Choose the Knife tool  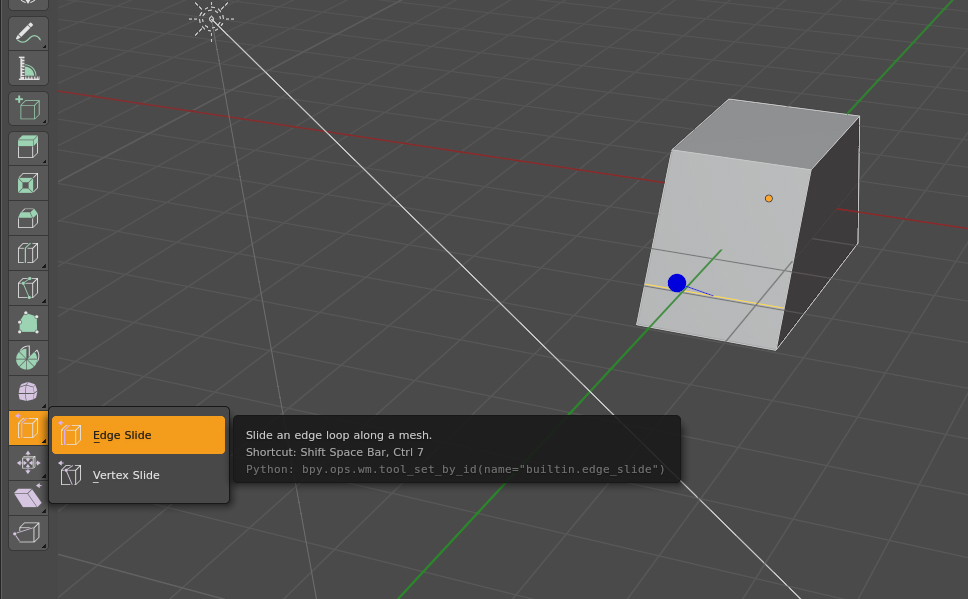pos(28,288)
